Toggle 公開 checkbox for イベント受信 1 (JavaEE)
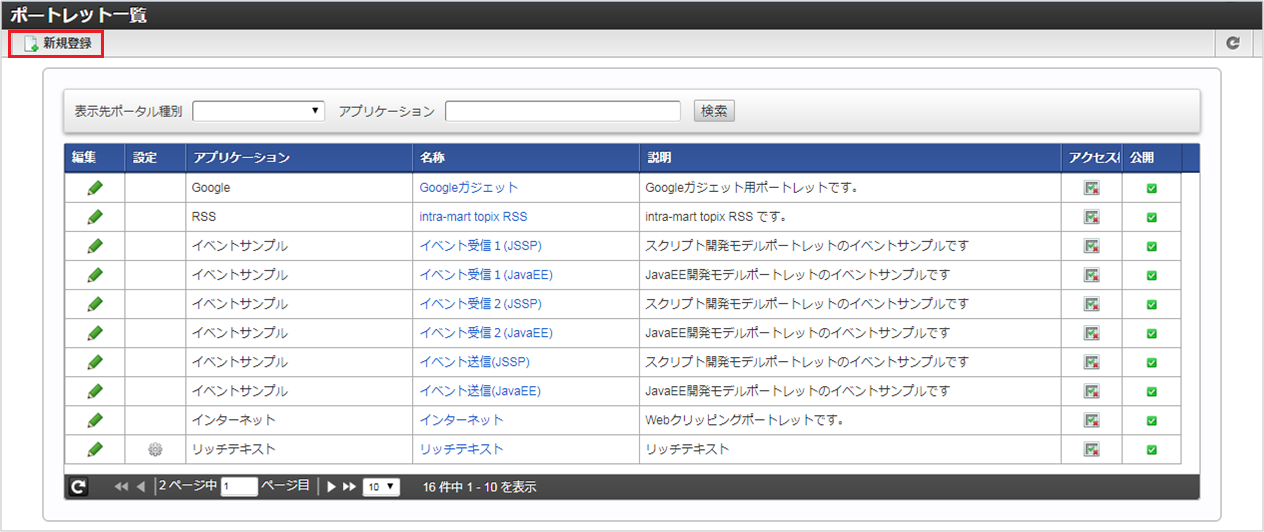 [x=1151, y=275]
